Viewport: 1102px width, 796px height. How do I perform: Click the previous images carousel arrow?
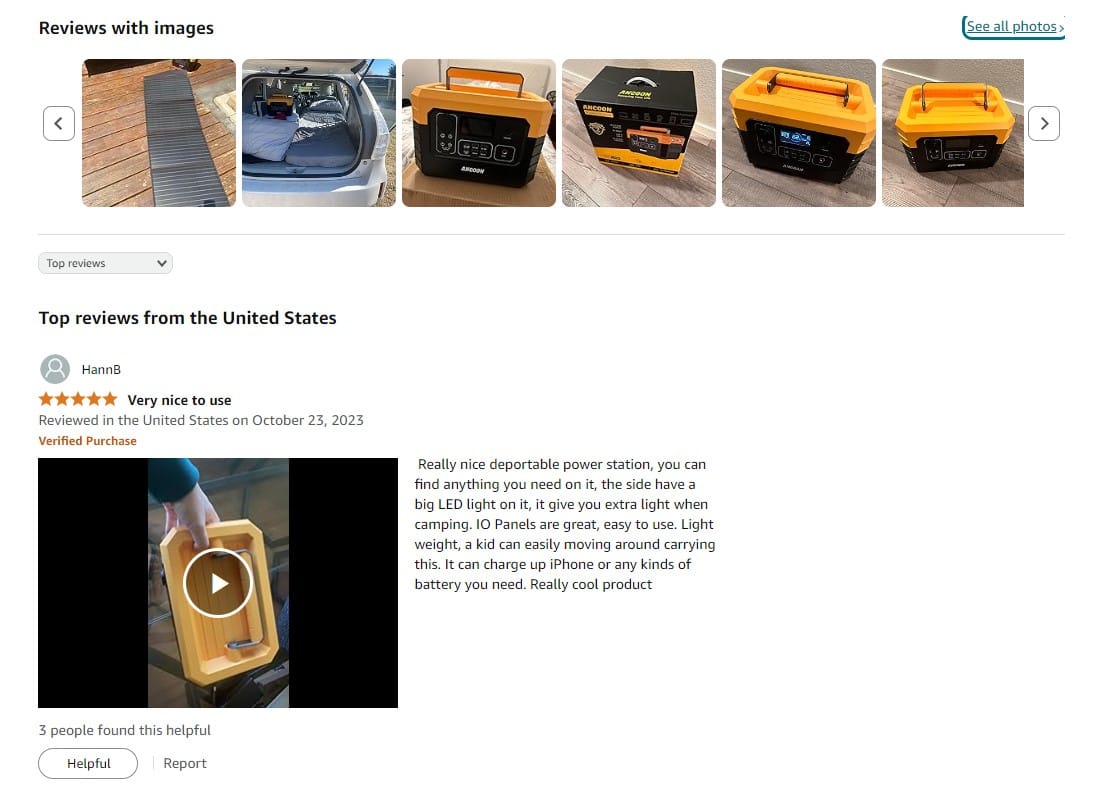[59, 124]
